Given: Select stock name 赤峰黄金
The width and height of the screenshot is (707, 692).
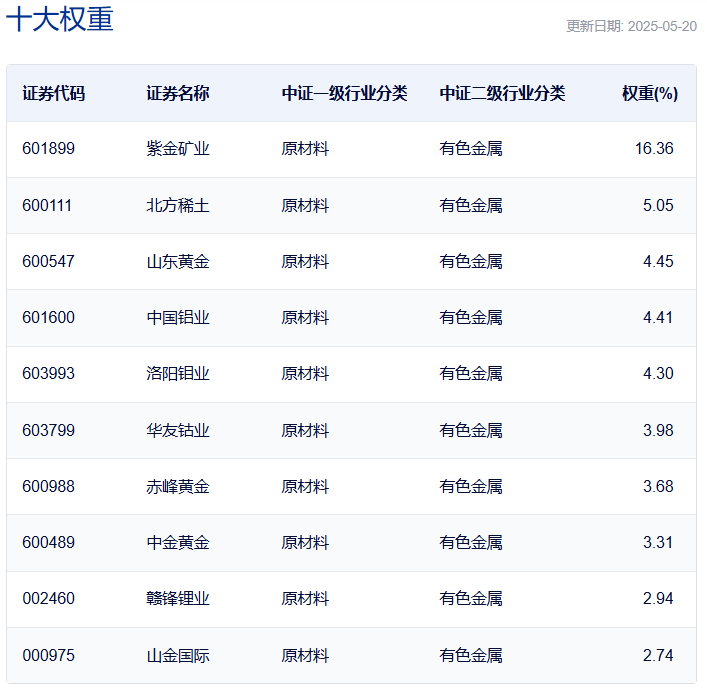Looking at the screenshot, I should 178,486.
